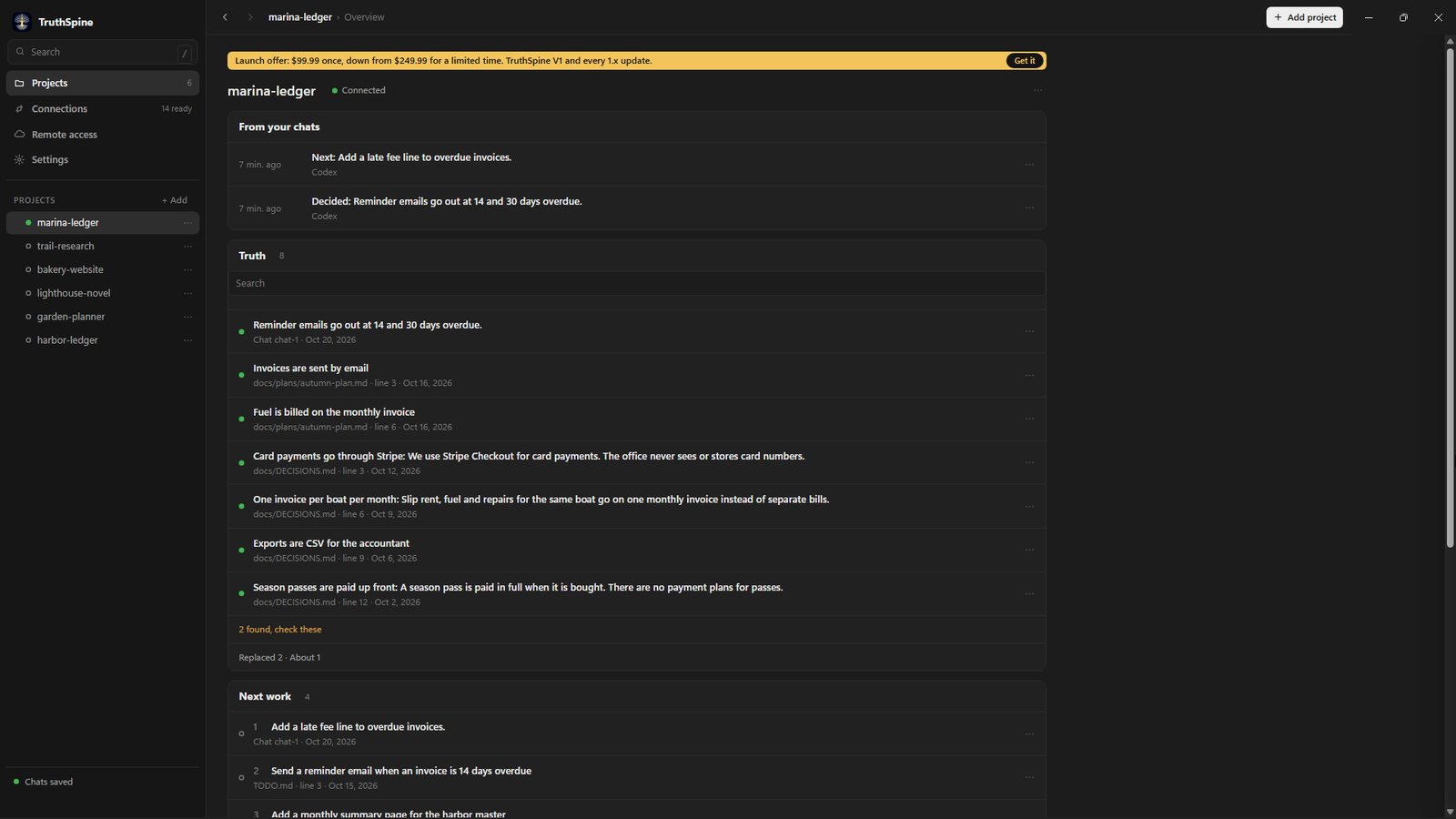The image size is (1456, 819).
Task: Open Add a monthly summary page task
Action: (637, 810)
